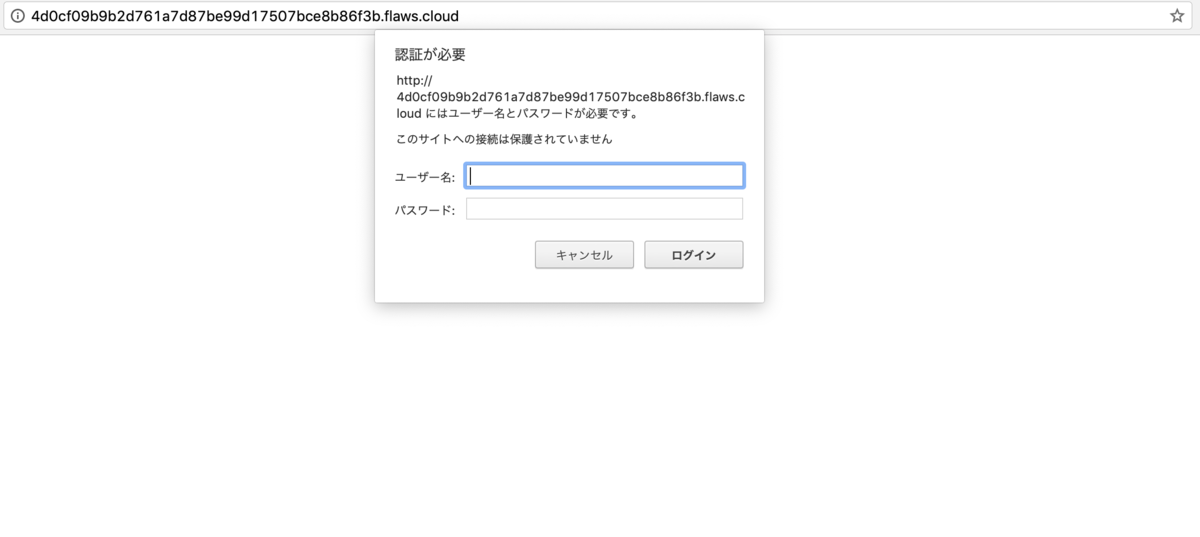The height and width of the screenshot is (537, 1200).
Task: Click the 認証が必要 dialog title
Action: click(x=430, y=54)
